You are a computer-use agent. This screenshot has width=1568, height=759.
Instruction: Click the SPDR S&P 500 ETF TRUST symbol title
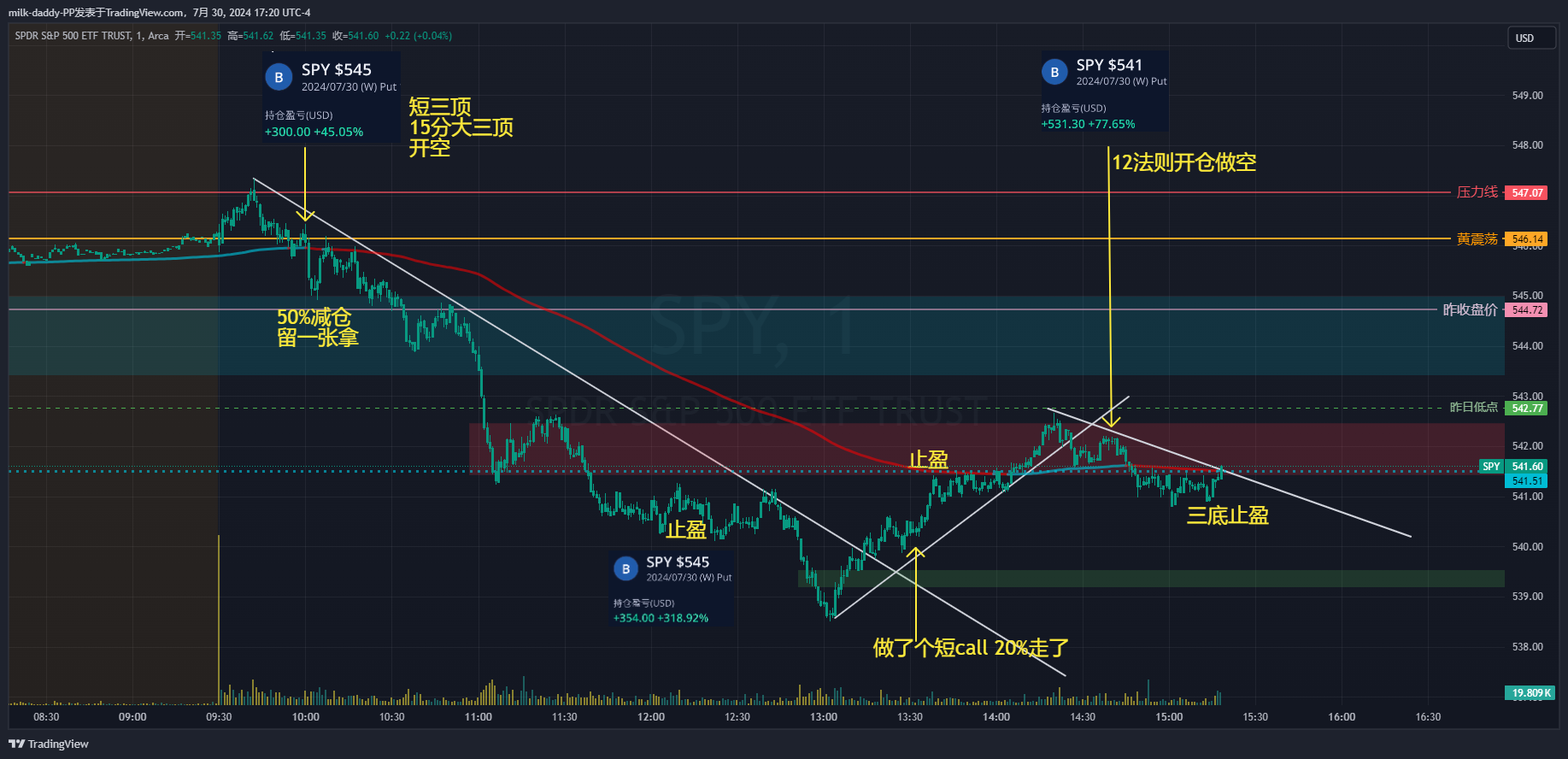click(x=73, y=36)
